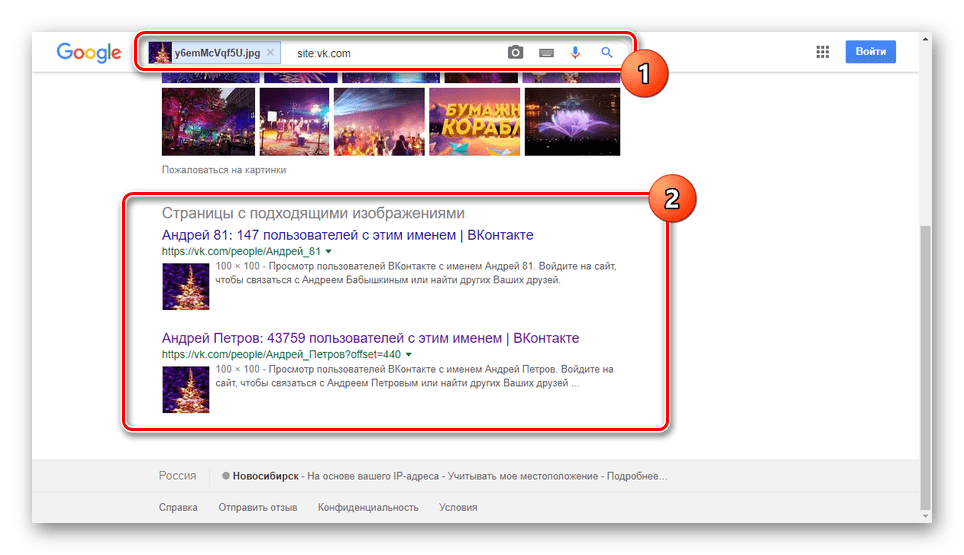Open Отправить отзыв footer link
The width and height of the screenshot is (964, 555).
click(x=258, y=507)
